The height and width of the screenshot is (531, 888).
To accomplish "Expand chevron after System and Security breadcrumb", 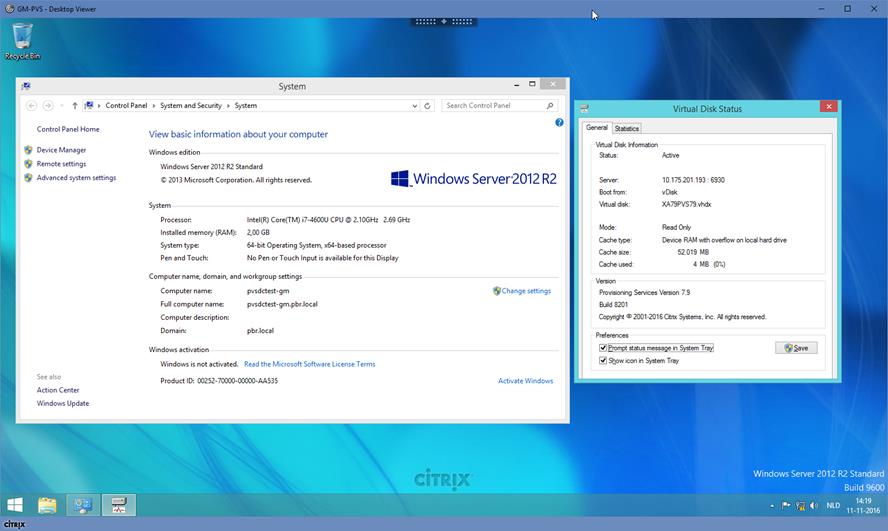I will point(228,106).
